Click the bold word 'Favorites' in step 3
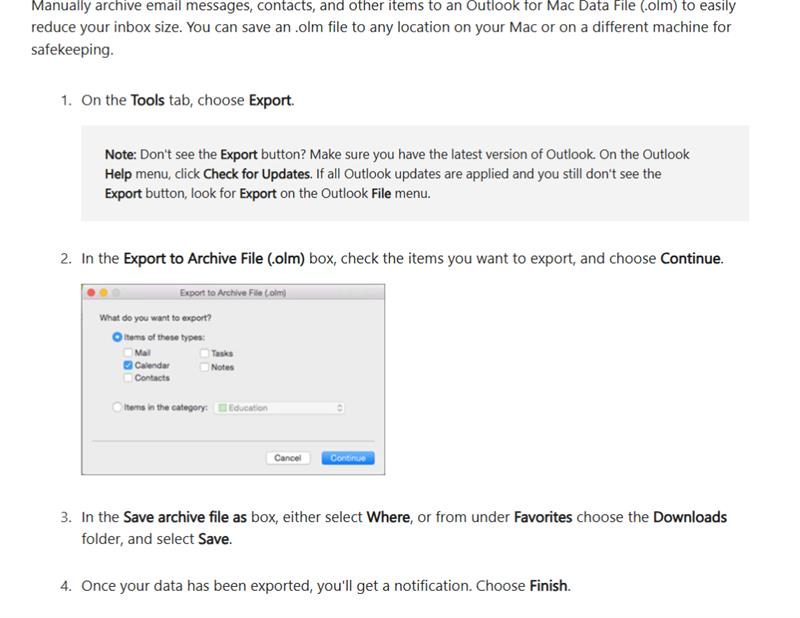Screen dimensions: 800x618 tap(543, 517)
